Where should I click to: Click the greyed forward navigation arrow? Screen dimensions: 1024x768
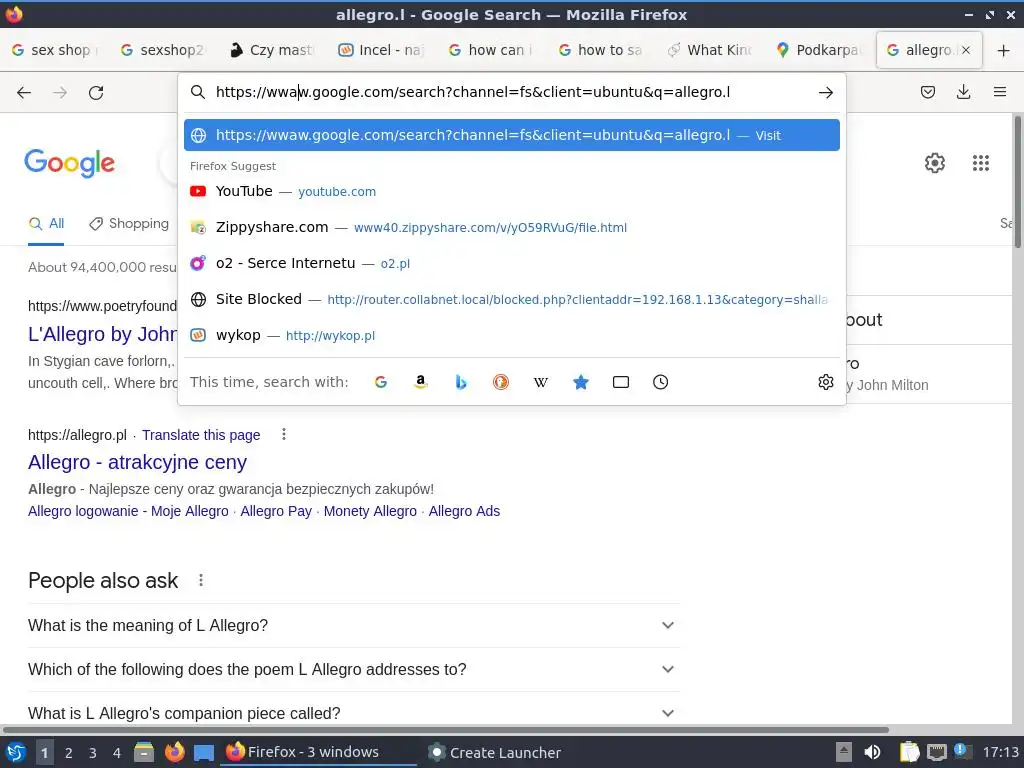pos(60,93)
